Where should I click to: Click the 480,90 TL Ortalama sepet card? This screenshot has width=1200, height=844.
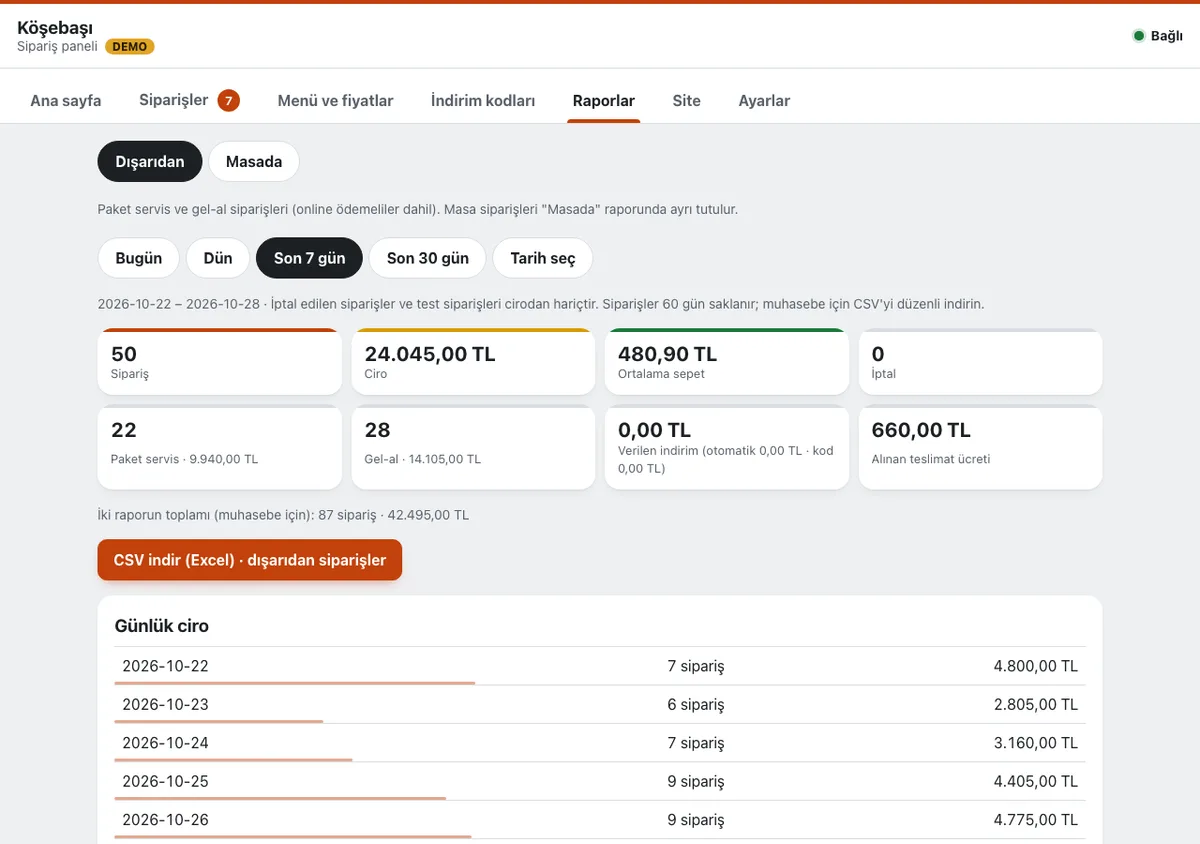click(x=727, y=362)
